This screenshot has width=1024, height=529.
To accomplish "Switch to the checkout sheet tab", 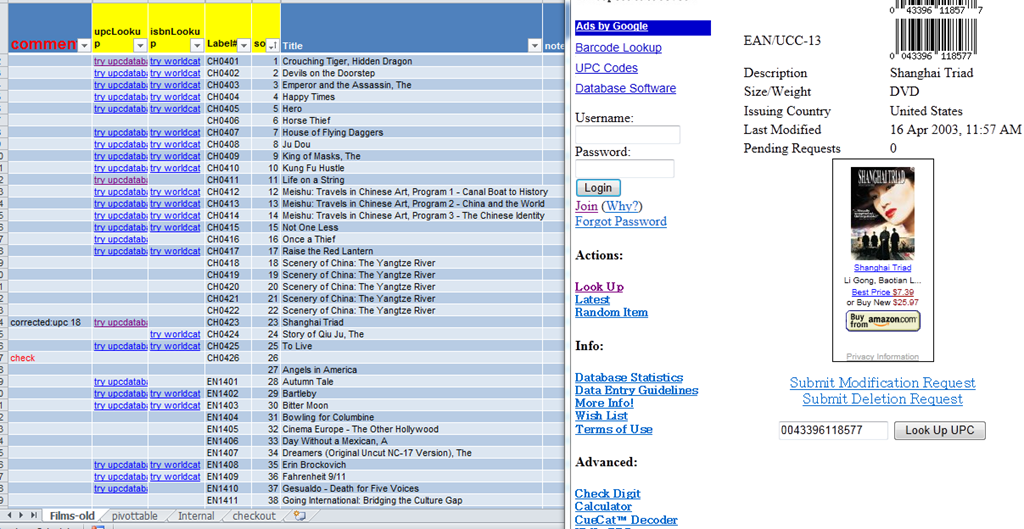I will click(x=254, y=517).
